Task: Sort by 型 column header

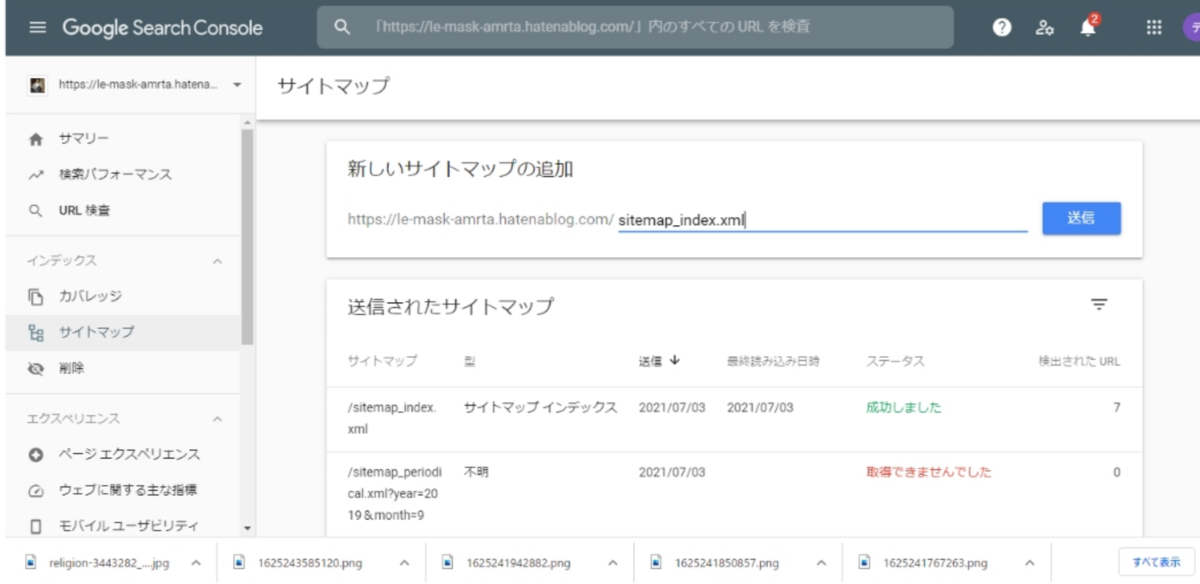Action: pos(468,361)
